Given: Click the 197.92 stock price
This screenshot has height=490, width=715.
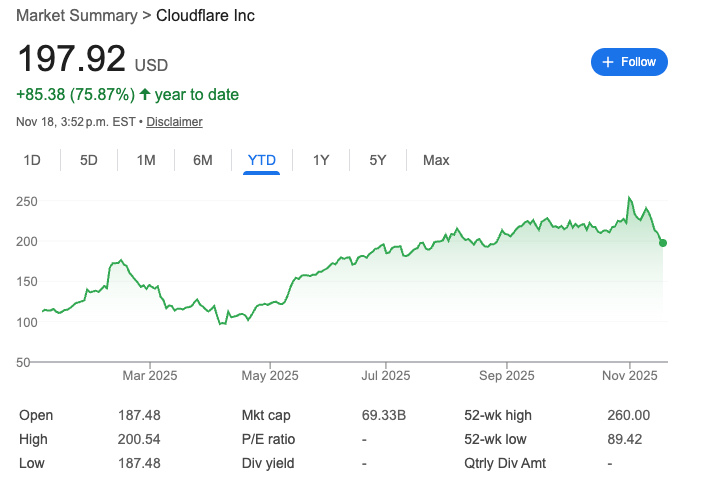Looking at the screenshot, I should [72, 59].
